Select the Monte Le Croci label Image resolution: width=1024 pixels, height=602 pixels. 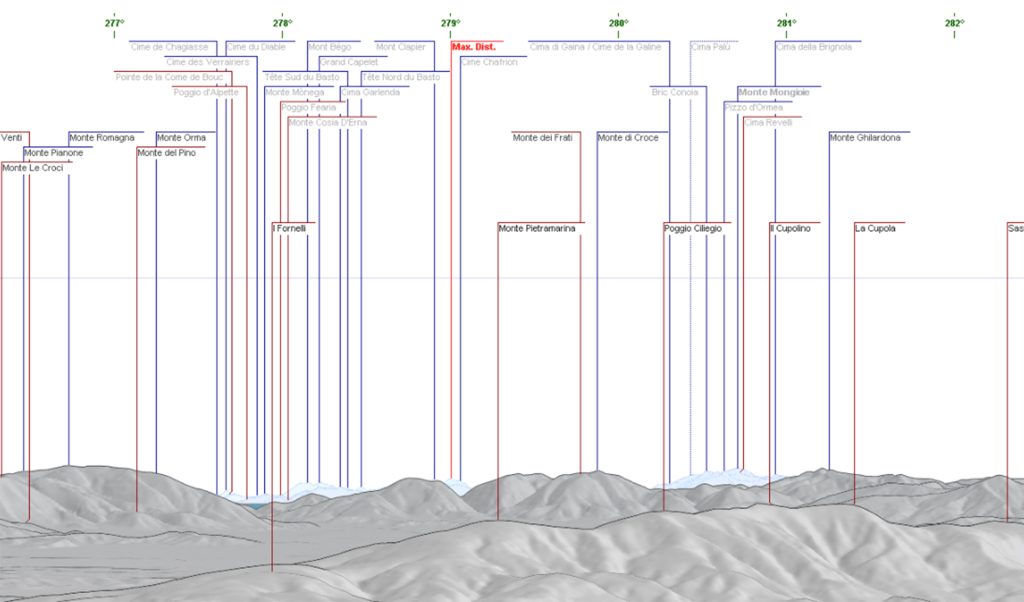pyautogui.click(x=33, y=168)
